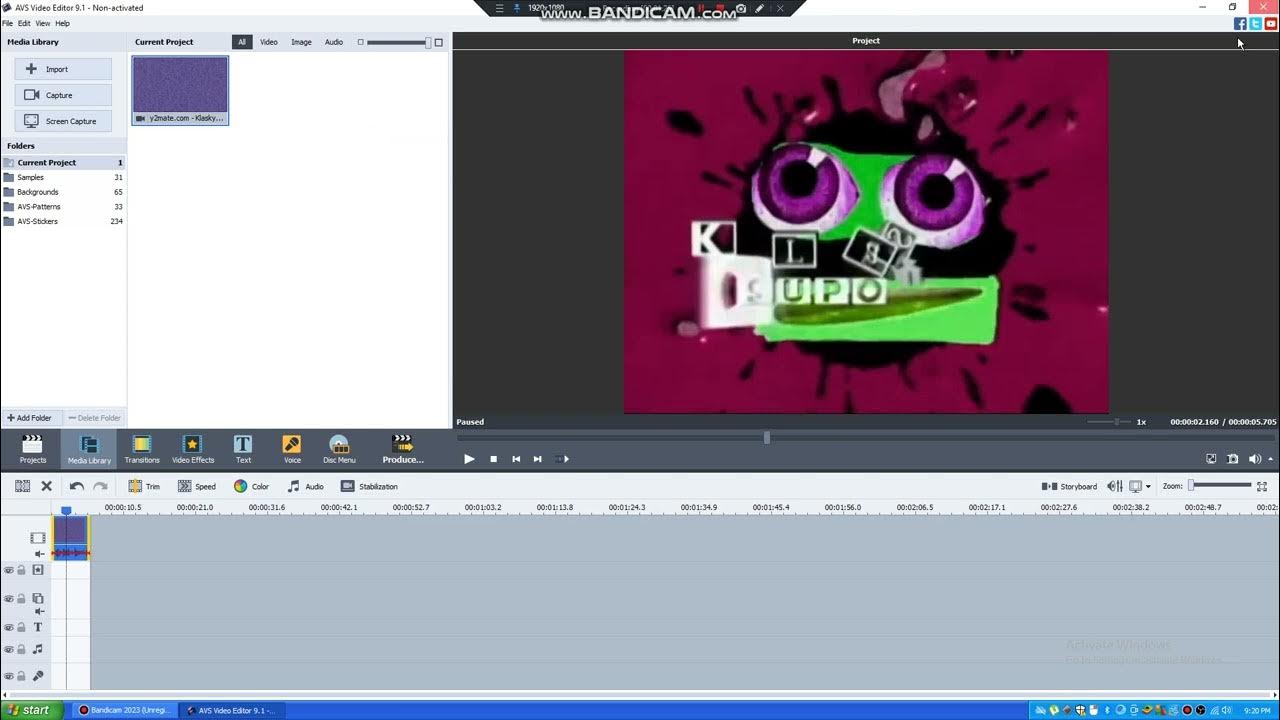Click the Capture button
Screen dimensions: 1280x720
click(63, 95)
